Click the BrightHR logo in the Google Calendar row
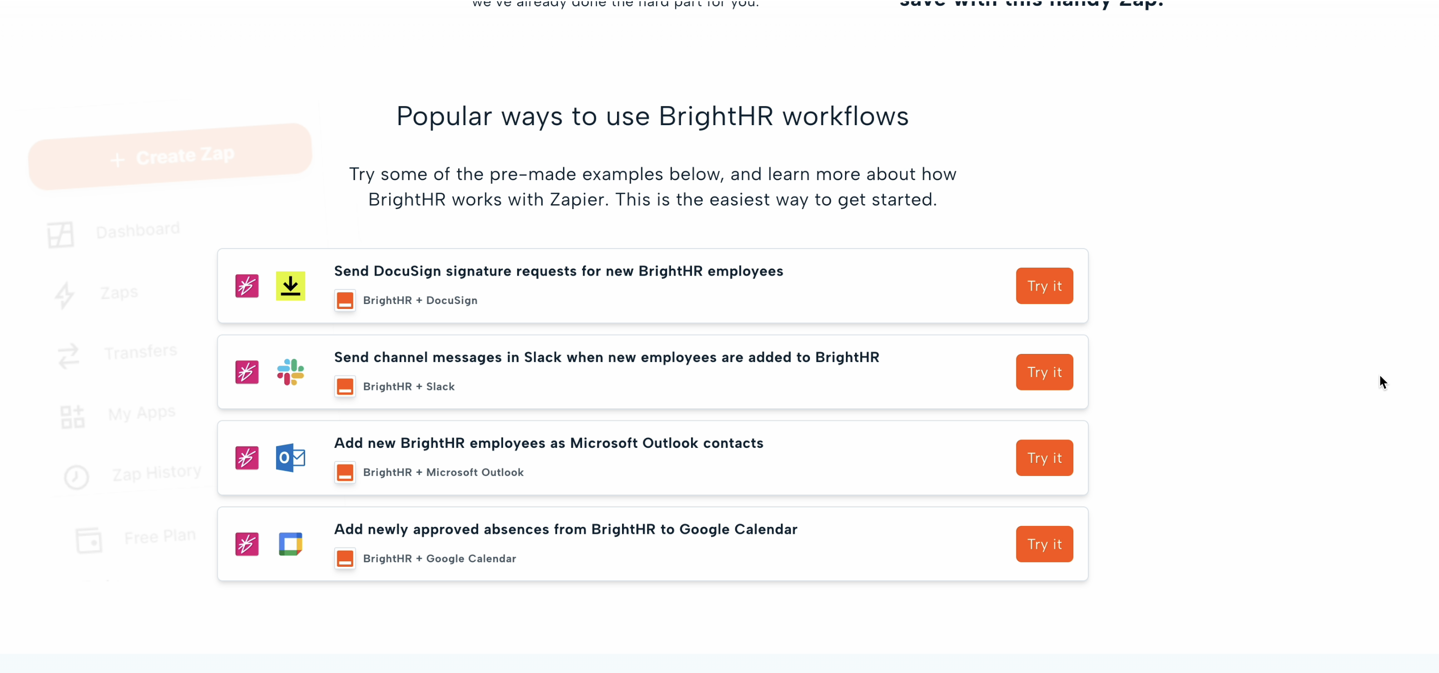The height and width of the screenshot is (673, 1439). (x=345, y=558)
